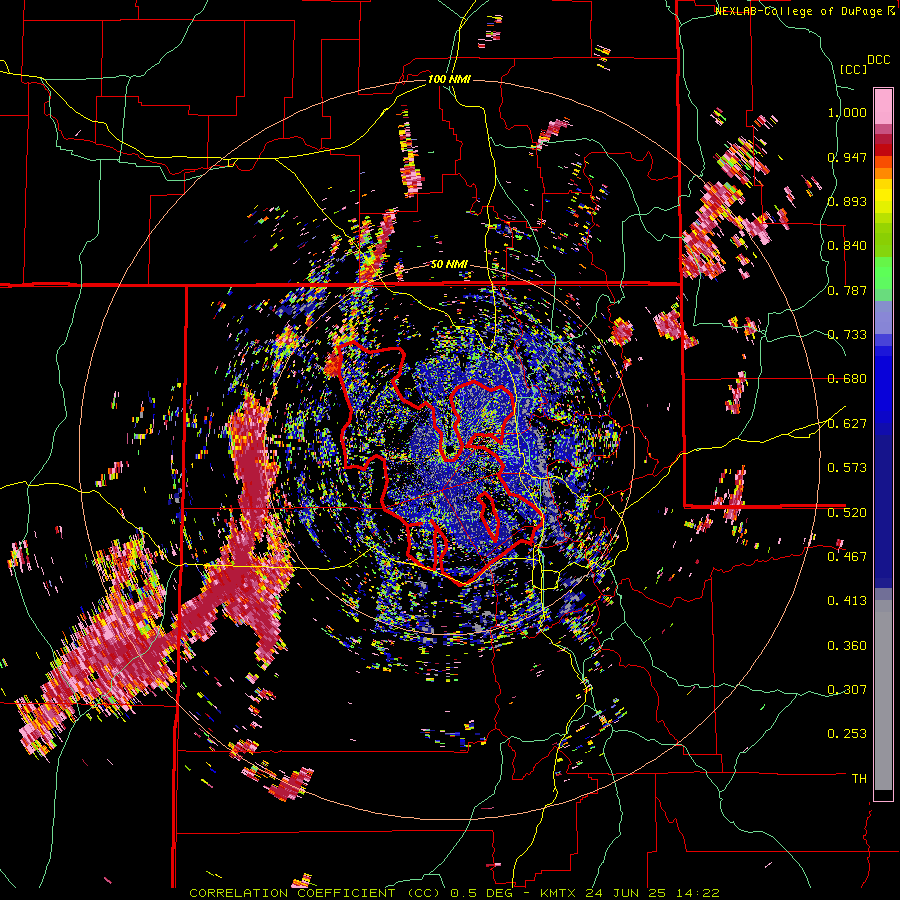Click the 1.000 value on the color scale
900x900 pixels.
pyautogui.click(x=847, y=112)
